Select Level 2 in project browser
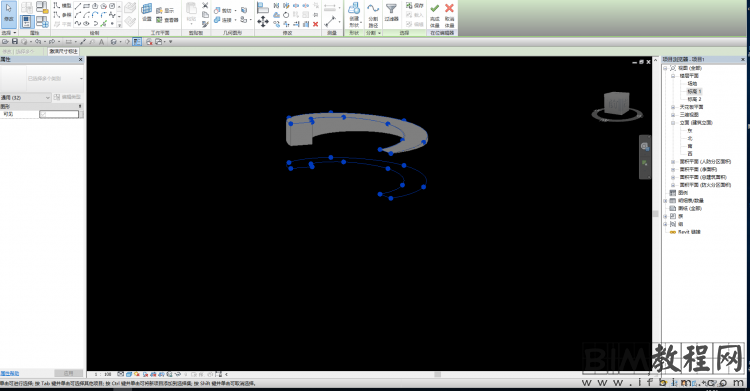 (694, 99)
